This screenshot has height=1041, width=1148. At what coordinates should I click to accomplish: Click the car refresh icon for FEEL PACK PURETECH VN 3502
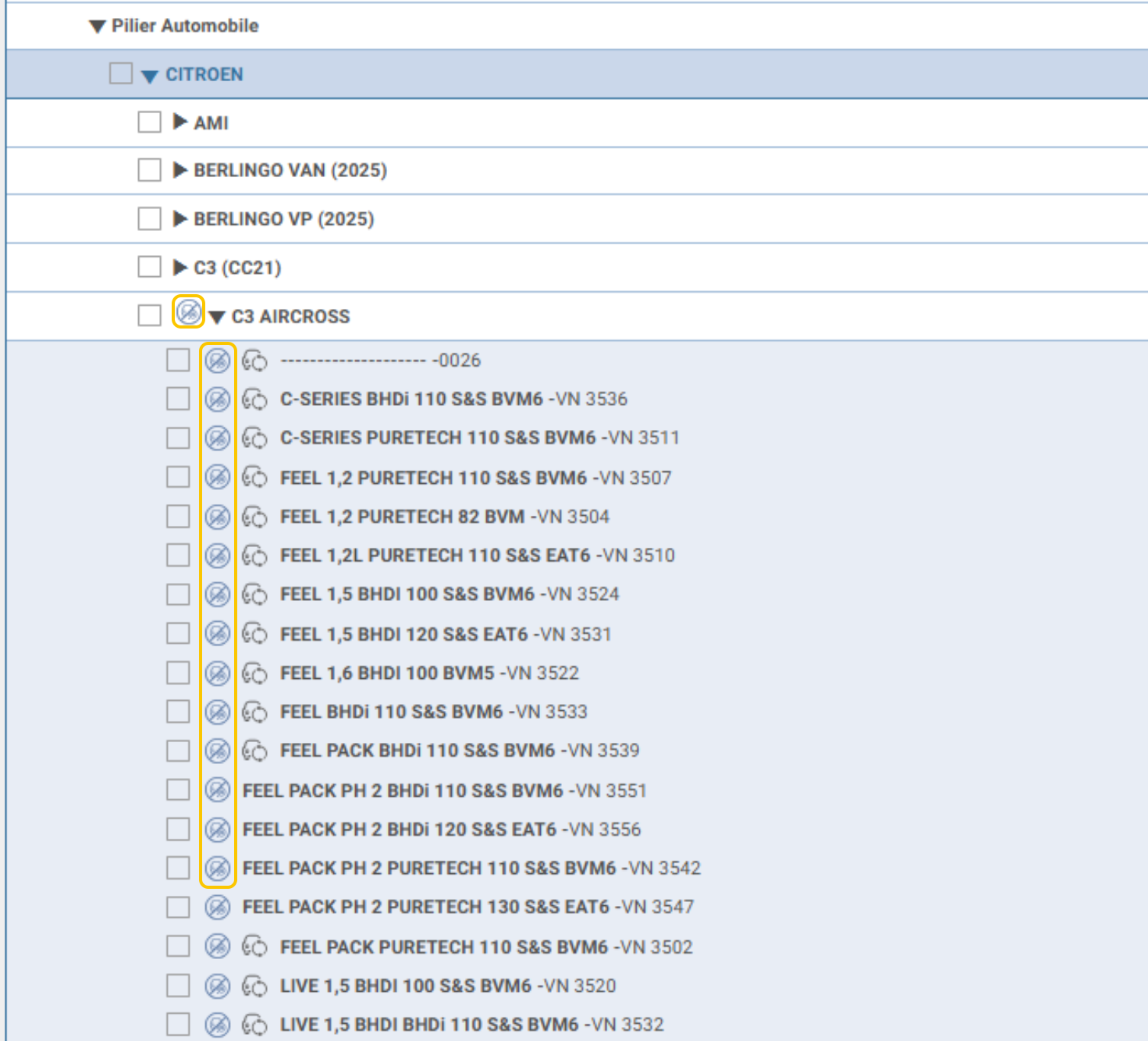pyautogui.click(x=254, y=947)
